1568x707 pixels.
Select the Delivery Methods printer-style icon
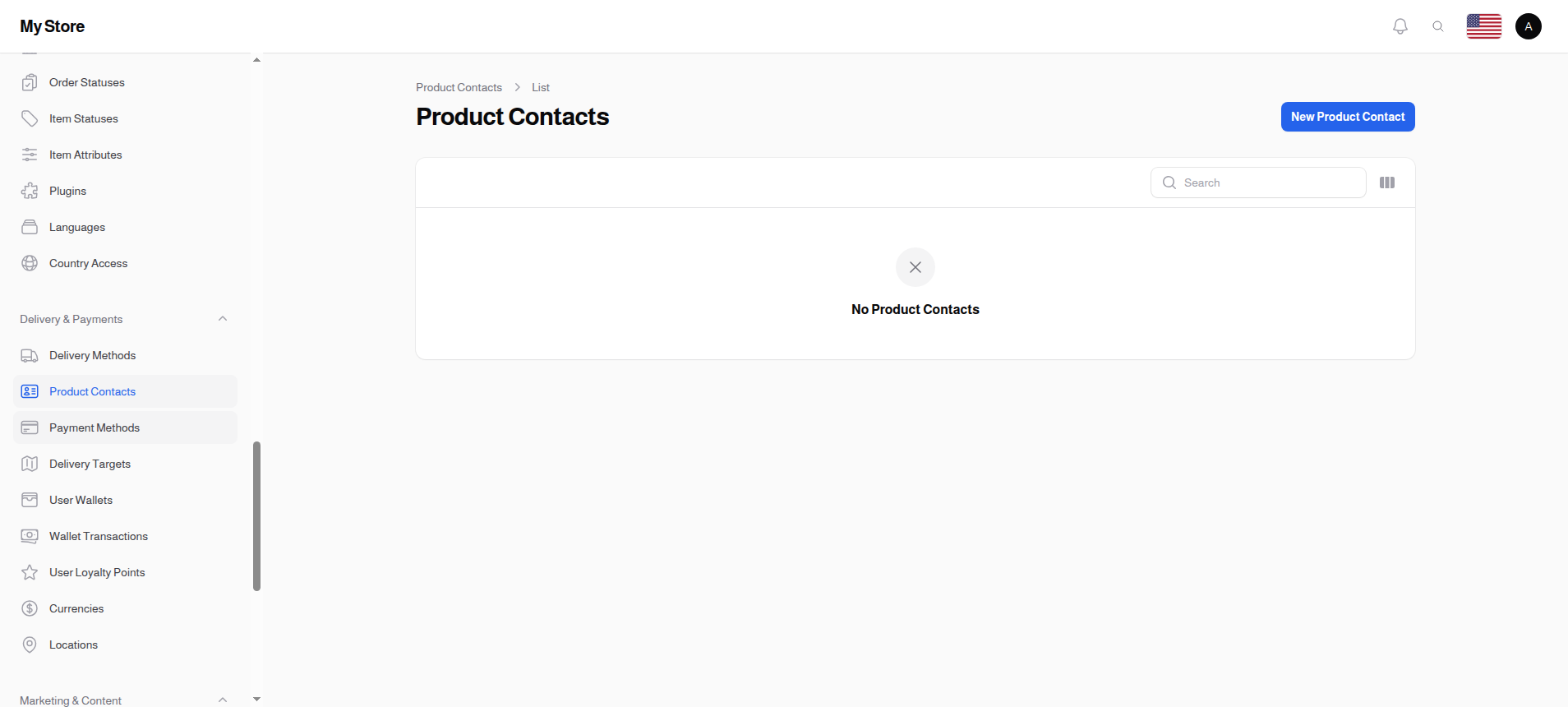(30, 355)
